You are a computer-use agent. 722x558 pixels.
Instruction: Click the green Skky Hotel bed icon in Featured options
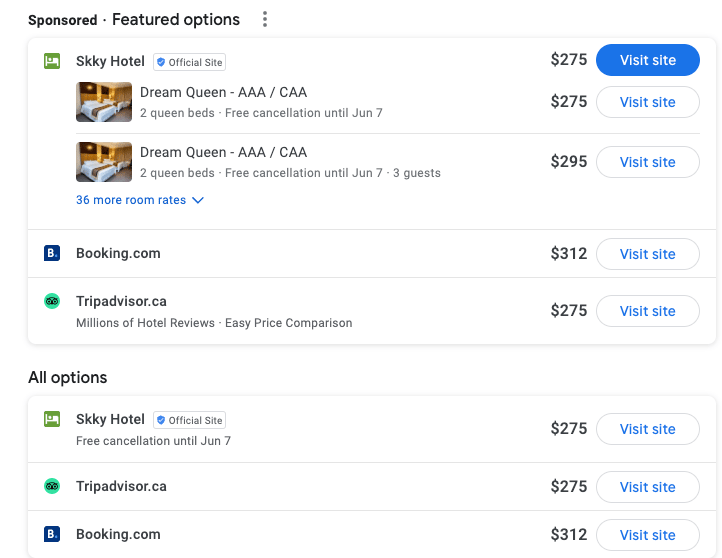52,61
